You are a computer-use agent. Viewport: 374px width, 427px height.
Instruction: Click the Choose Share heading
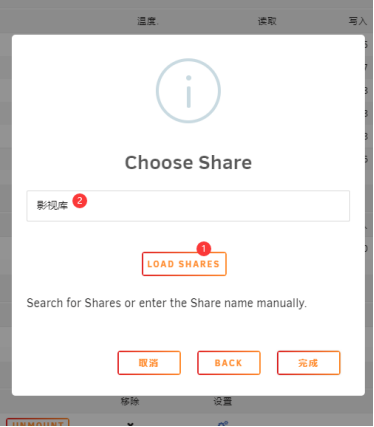point(188,163)
